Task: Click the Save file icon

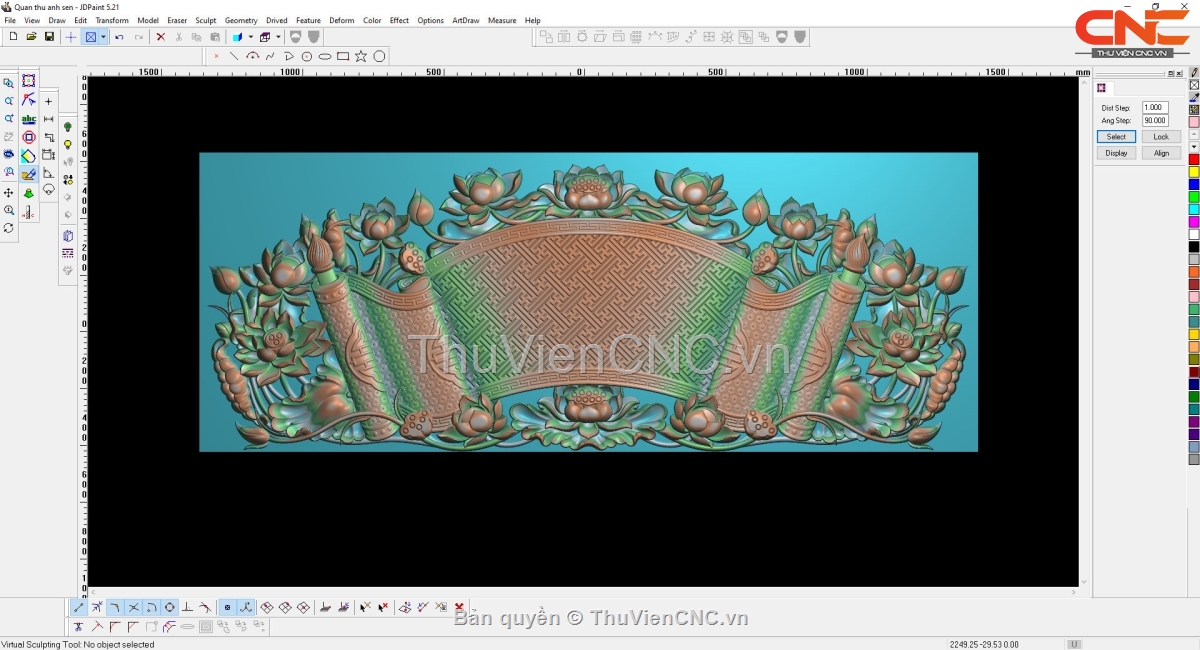Action: pos(49,37)
